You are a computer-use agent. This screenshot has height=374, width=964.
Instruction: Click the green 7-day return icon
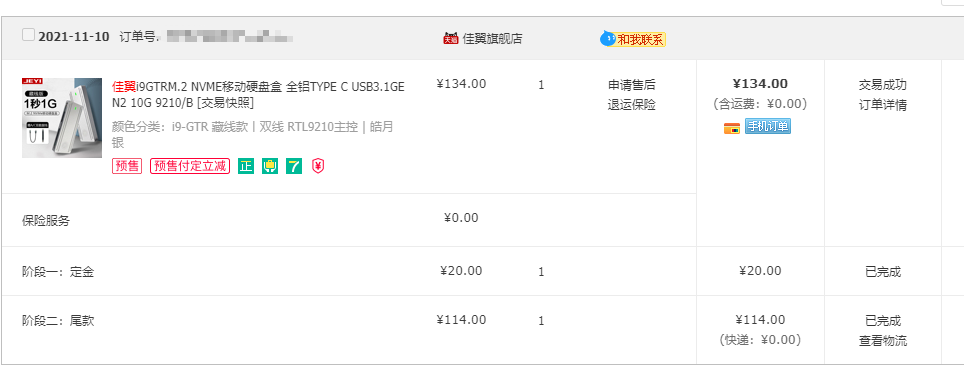point(294,166)
